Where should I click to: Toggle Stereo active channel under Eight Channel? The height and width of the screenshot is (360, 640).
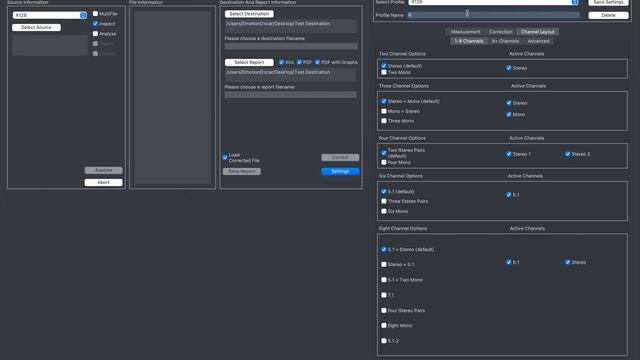coord(567,262)
